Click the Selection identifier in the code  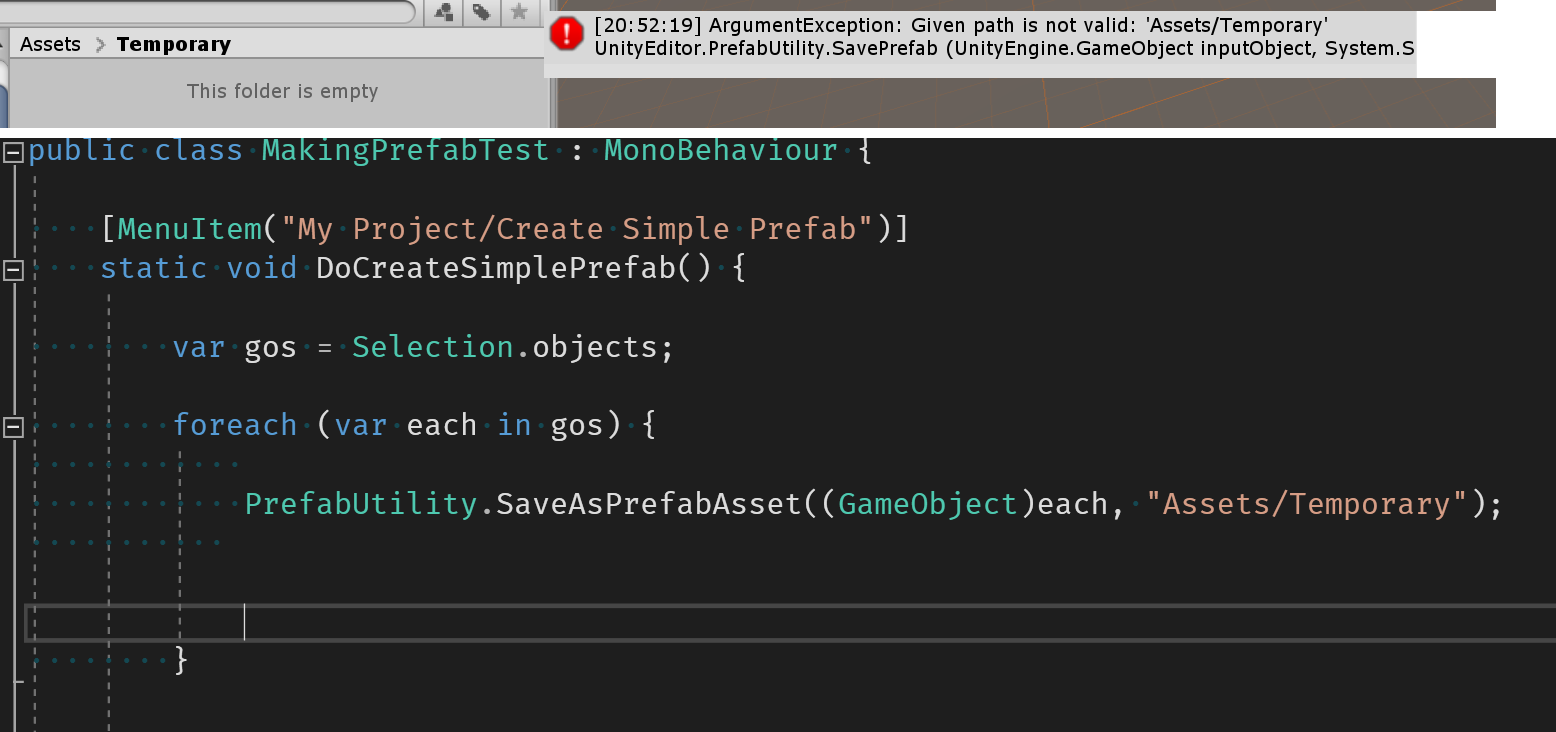click(433, 347)
